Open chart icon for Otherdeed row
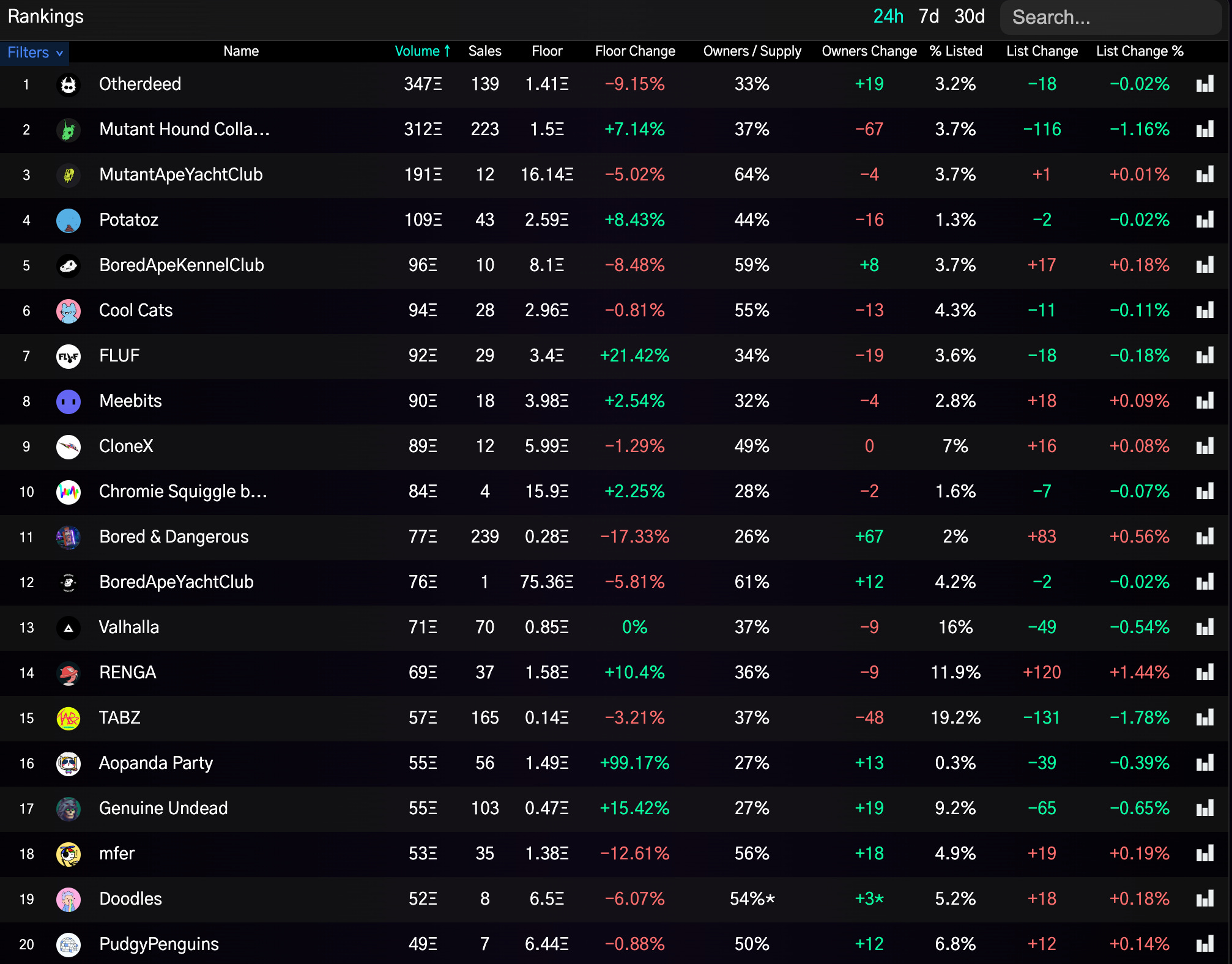 [1204, 84]
